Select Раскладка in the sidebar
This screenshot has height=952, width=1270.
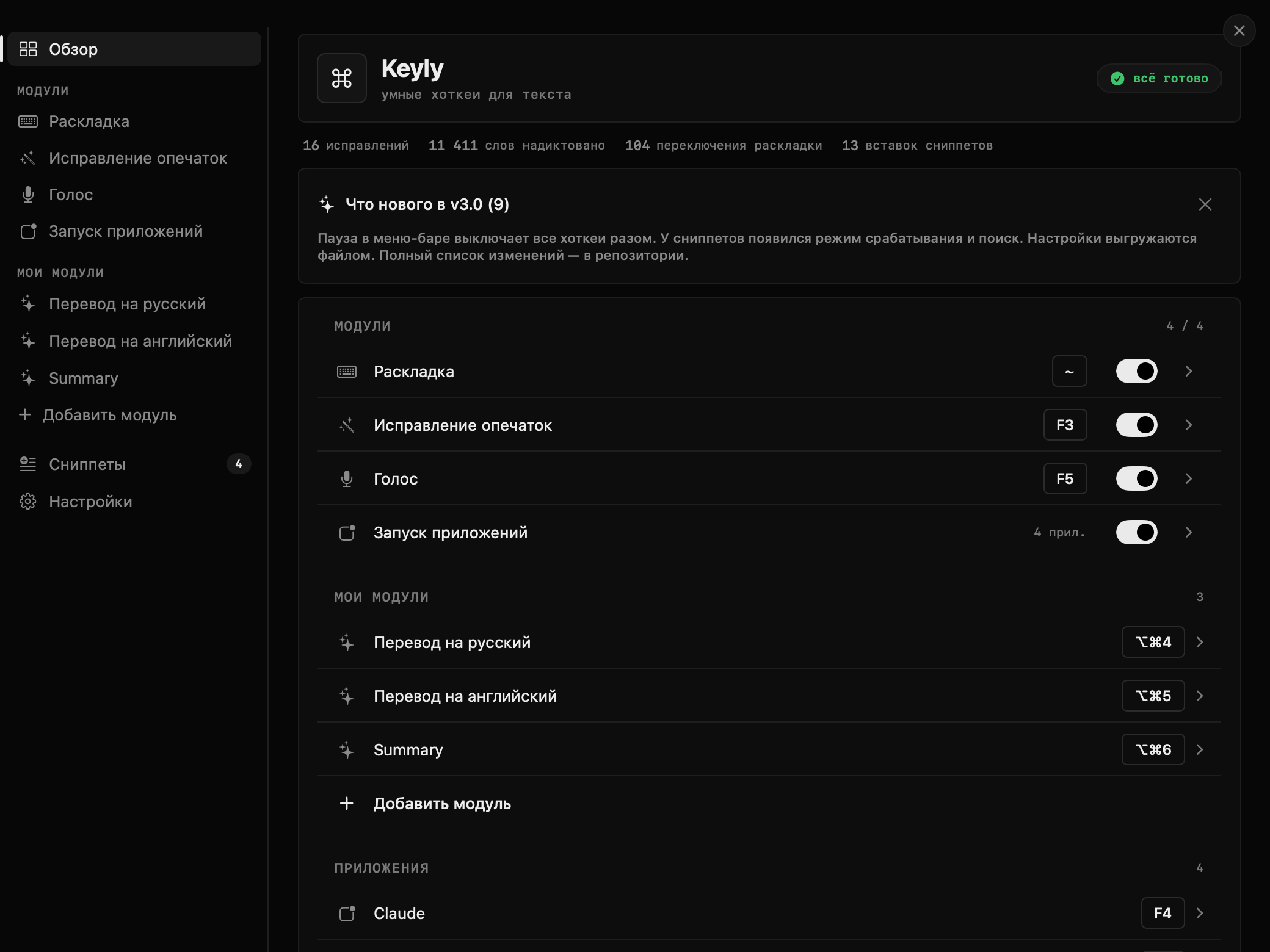134,121
